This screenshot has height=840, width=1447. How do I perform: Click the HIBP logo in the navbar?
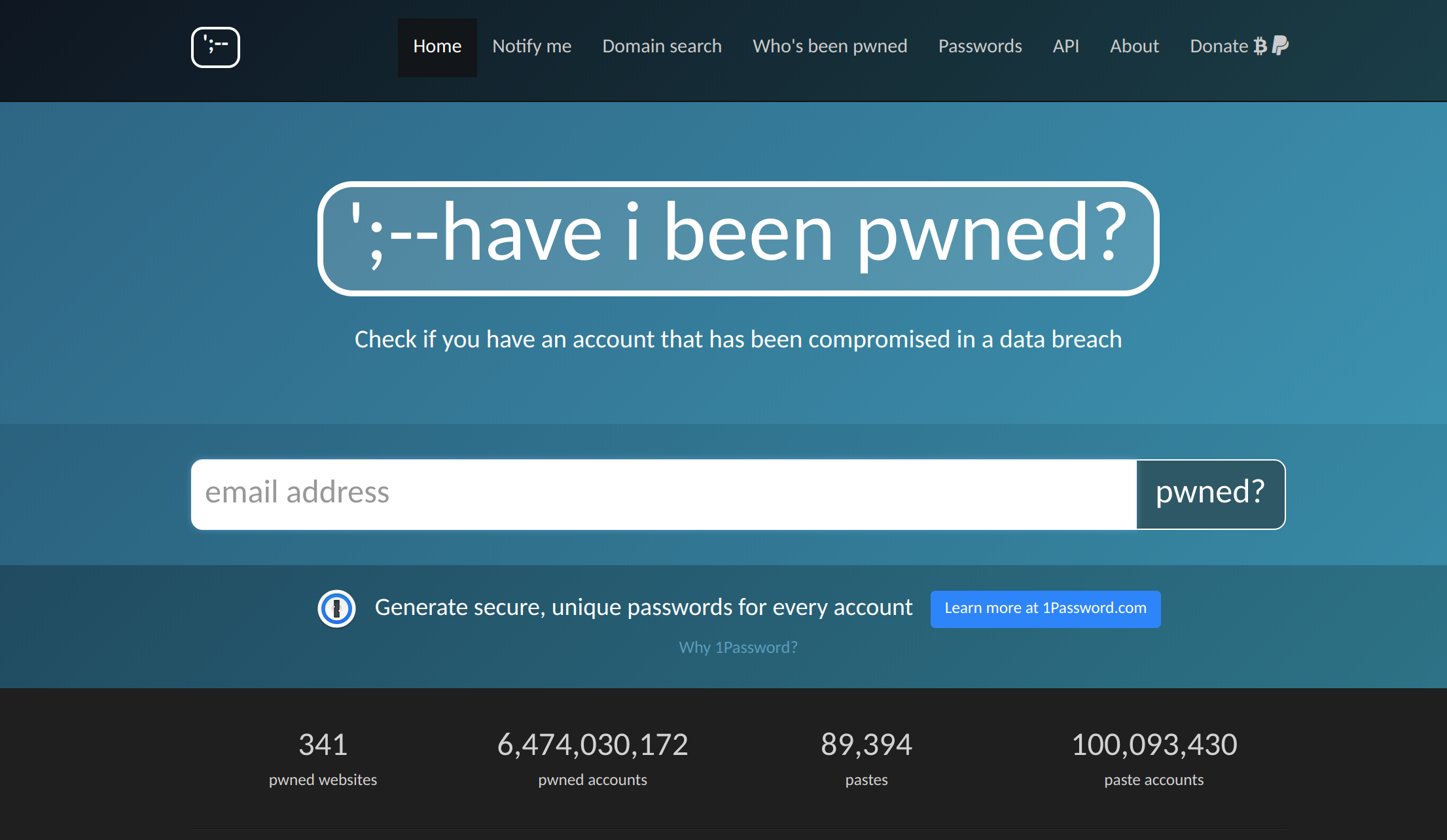(x=215, y=47)
